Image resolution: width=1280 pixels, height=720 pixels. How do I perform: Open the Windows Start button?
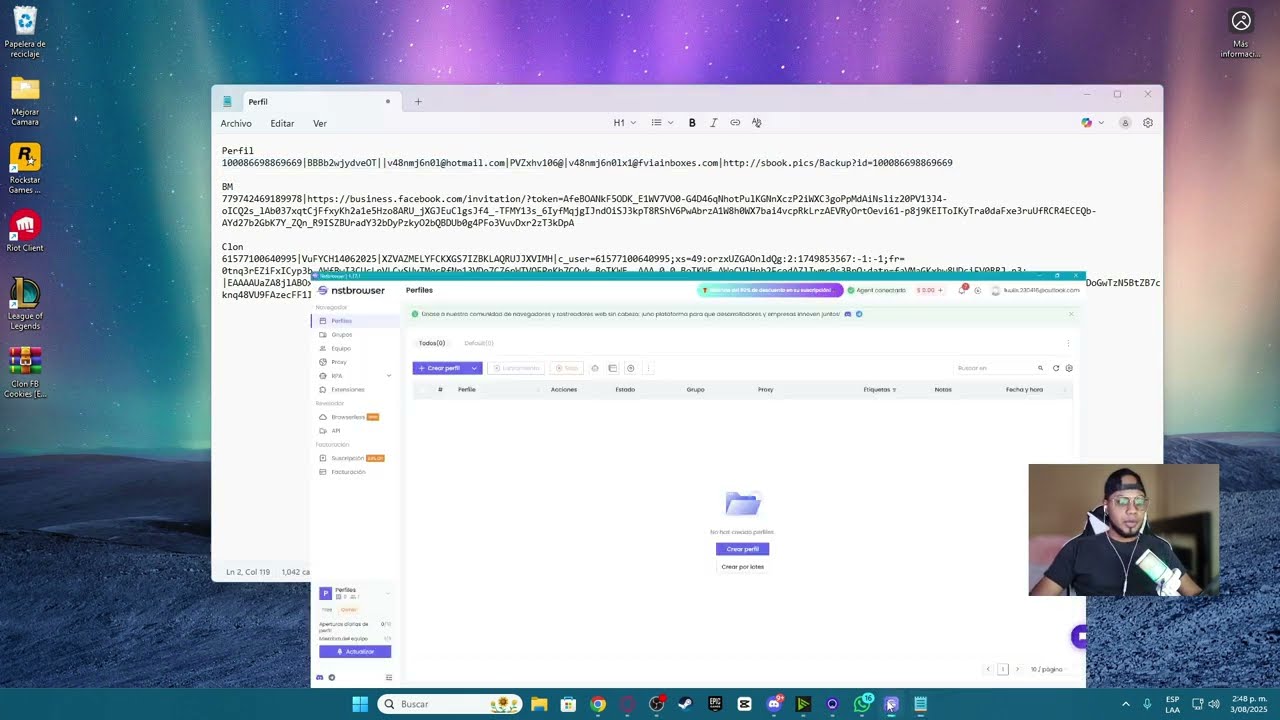click(360, 704)
